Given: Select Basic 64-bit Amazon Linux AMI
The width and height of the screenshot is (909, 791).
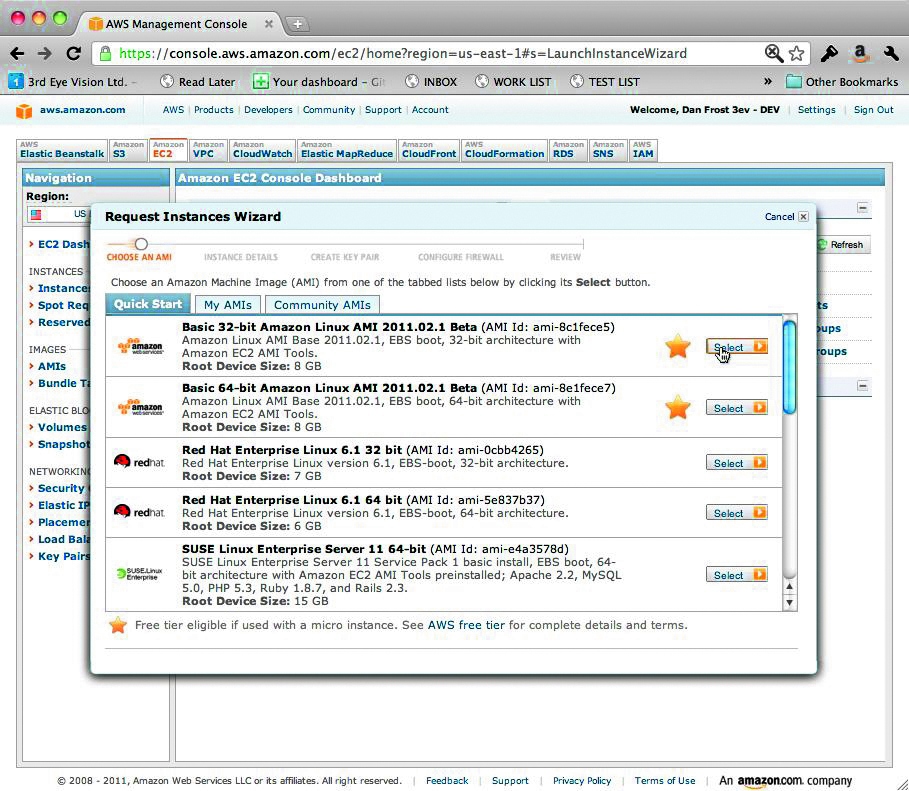Looking at the screenshot, I should click(737, 408).
